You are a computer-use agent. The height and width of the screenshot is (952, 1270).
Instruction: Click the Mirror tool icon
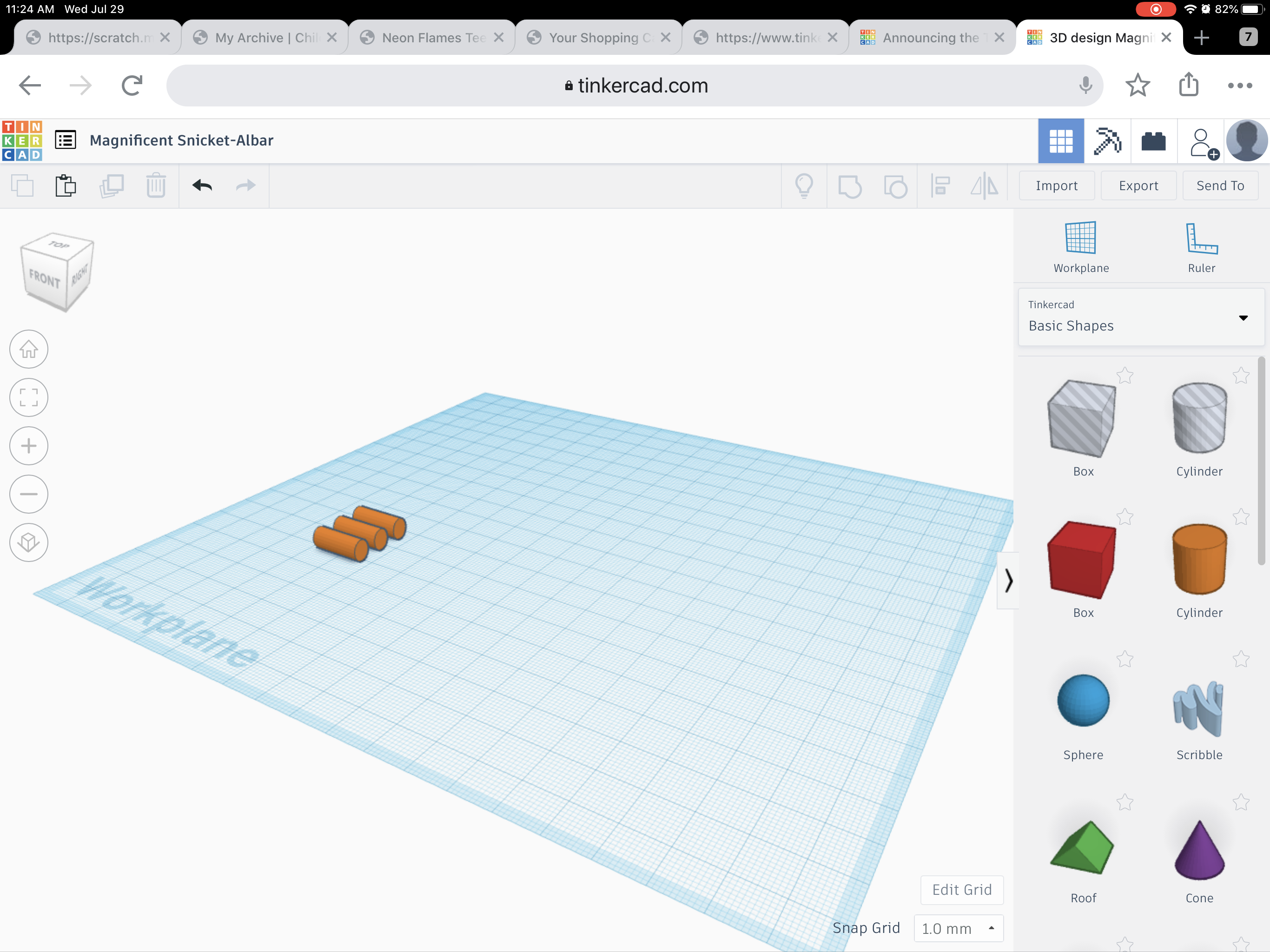coord(985,186)
